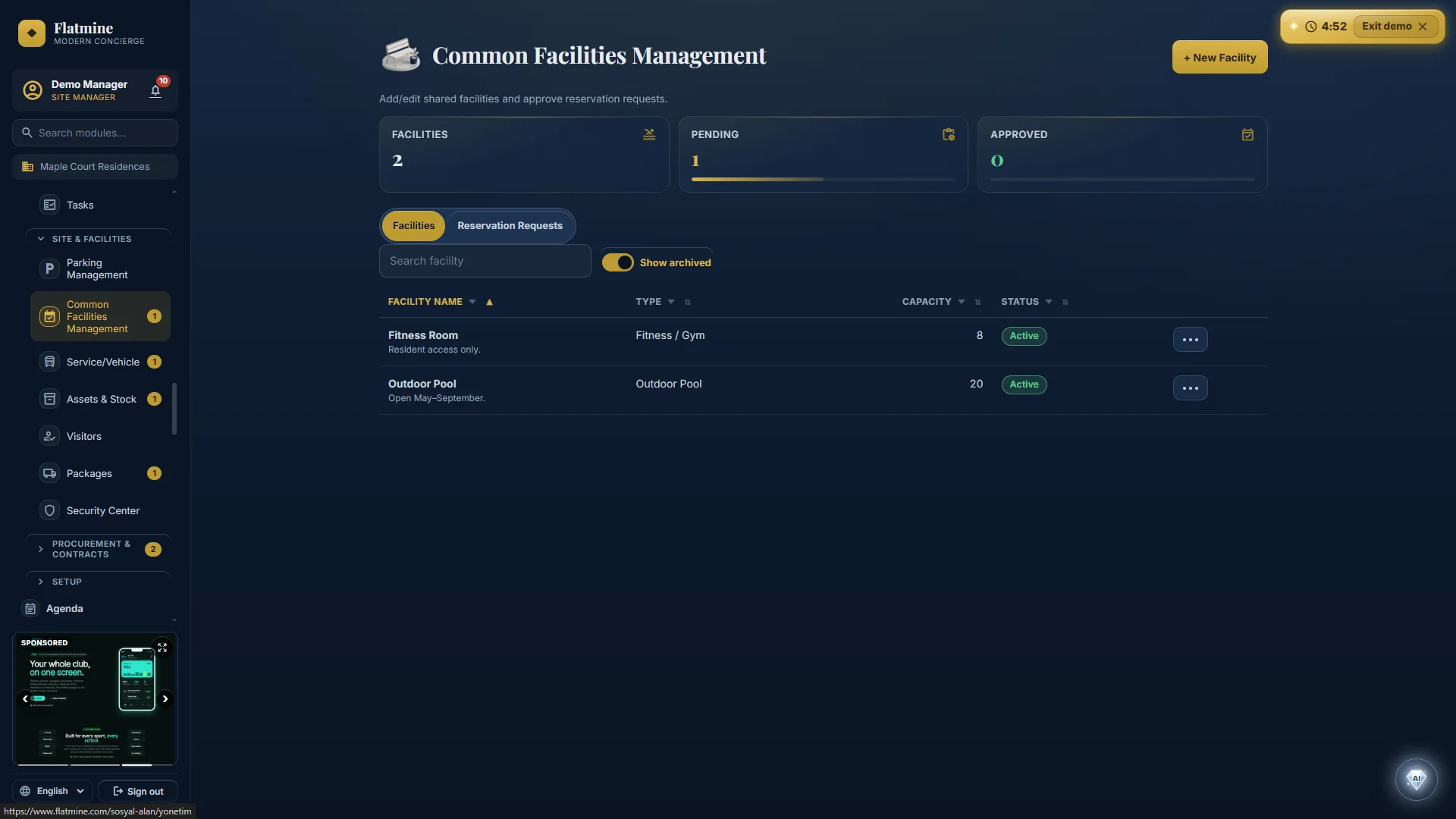Open Agenda calendar icon
The height and width of the screenshot is (819, 1456).
[30, 608]
